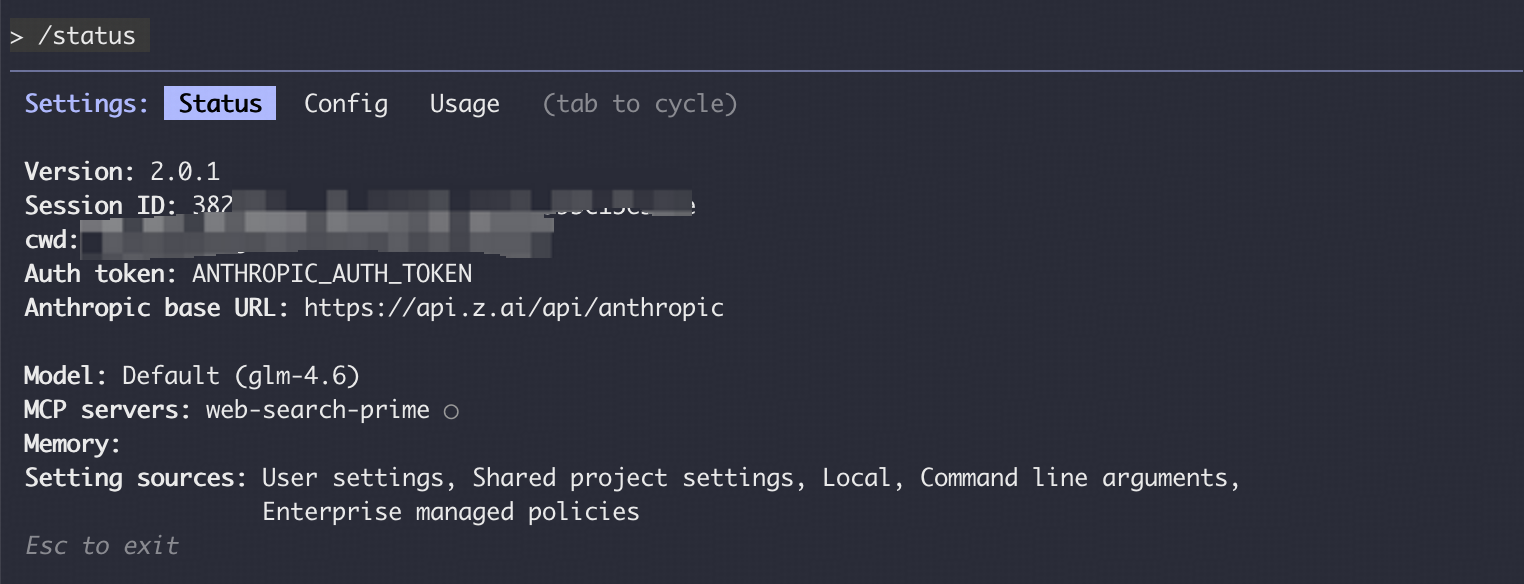Click Command line arguments source
Viewport: 1524px width, 584px height.
pyautogui.click(x=1079, y=478)
